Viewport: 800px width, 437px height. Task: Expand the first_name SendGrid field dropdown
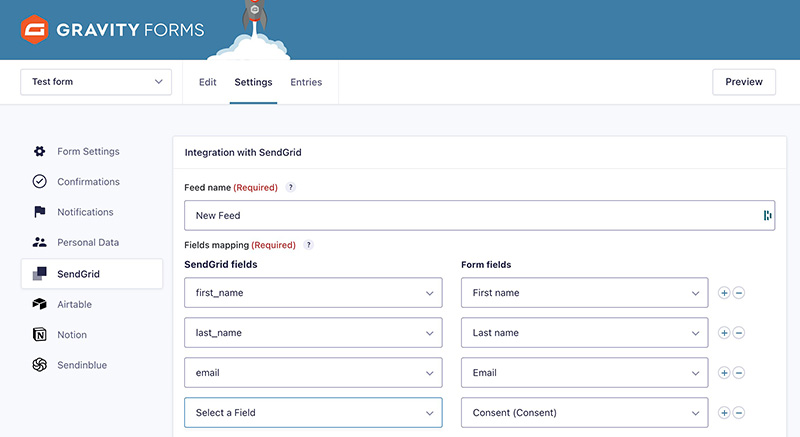313,293
